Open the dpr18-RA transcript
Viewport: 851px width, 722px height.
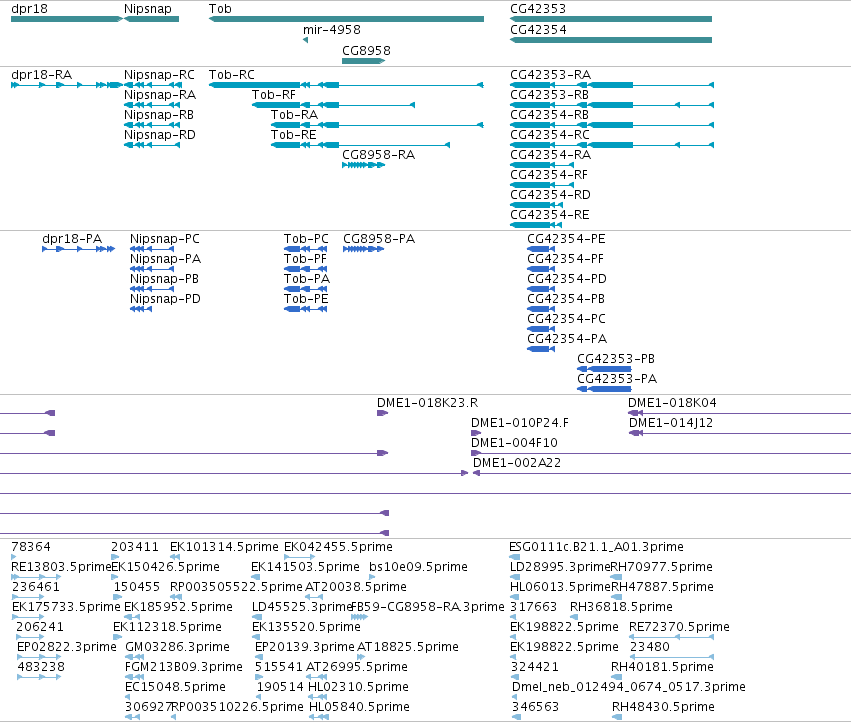coord(67,85)
